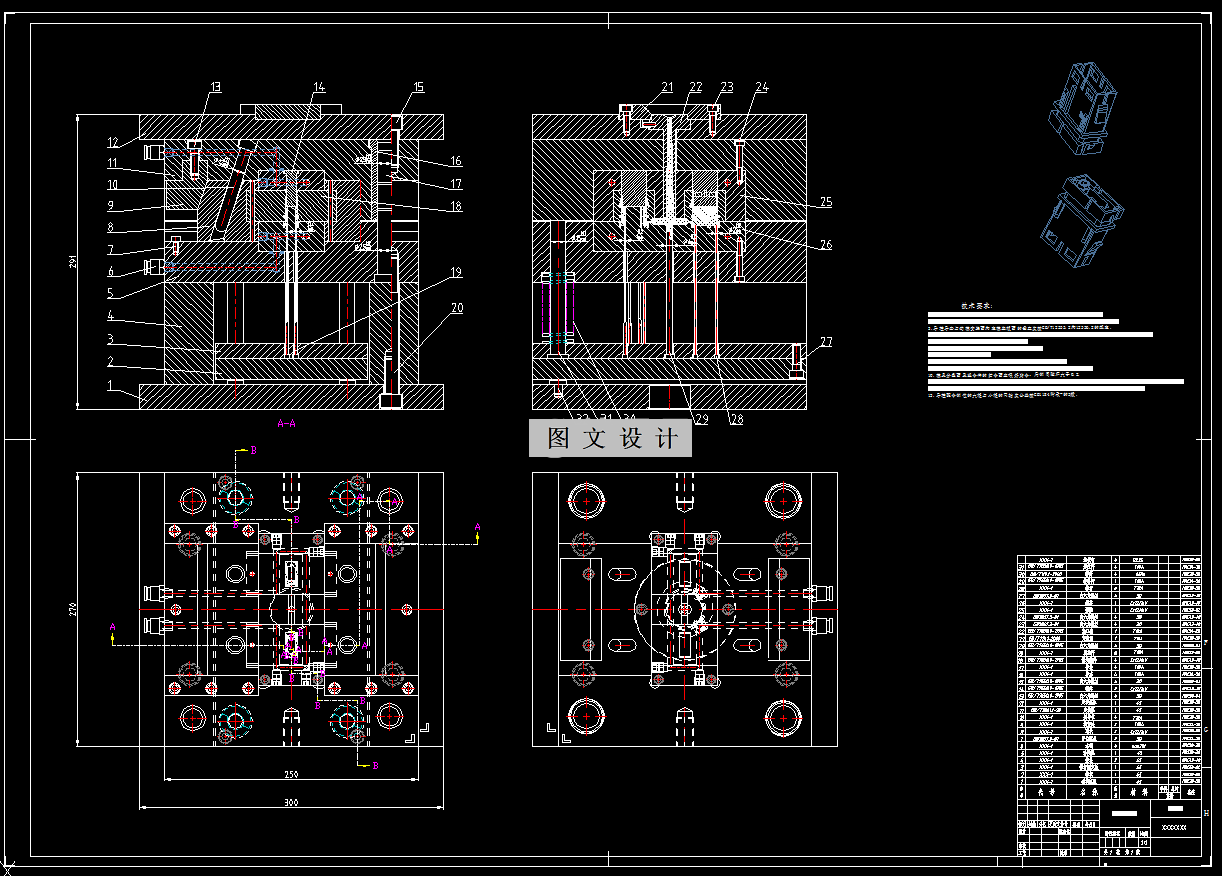Click callout number 5
Screen dimensions: 1222x876
click(x=112, y=294)
